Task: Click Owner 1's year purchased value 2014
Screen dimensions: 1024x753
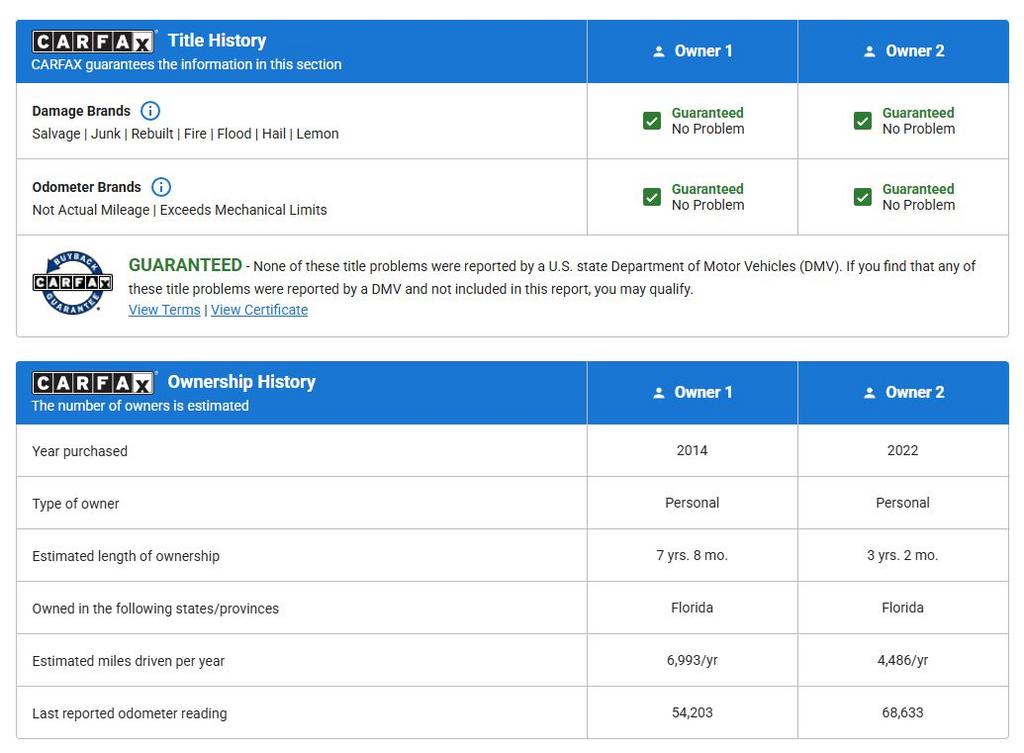Action: (692, 451)
